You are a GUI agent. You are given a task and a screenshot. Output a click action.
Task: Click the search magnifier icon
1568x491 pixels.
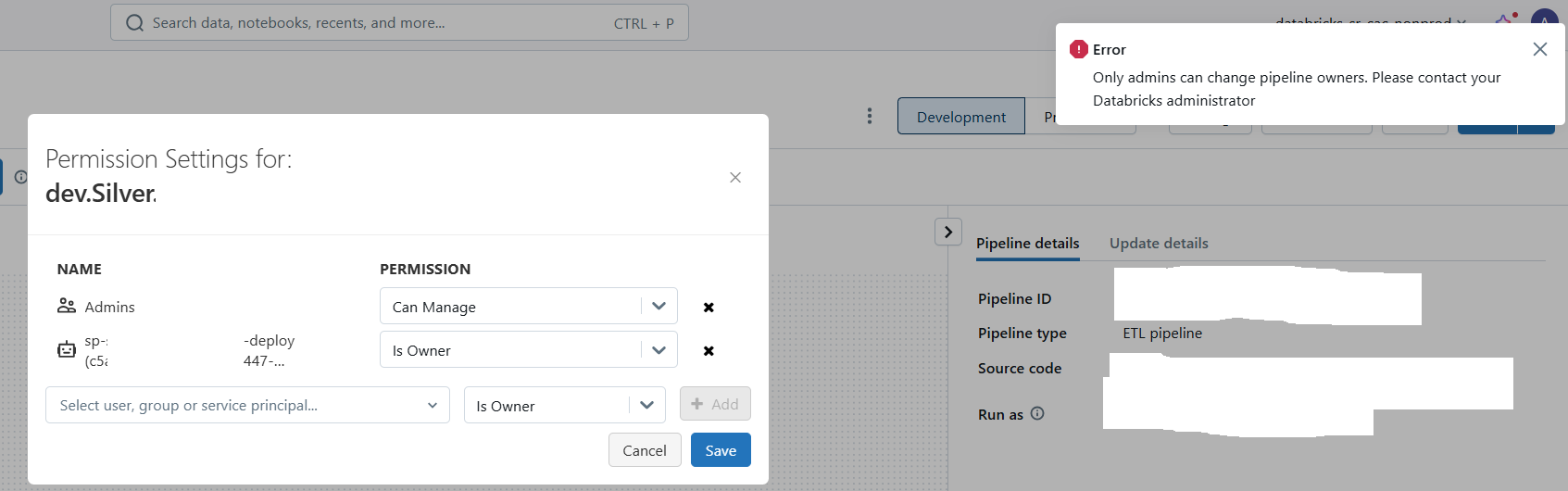135,23
